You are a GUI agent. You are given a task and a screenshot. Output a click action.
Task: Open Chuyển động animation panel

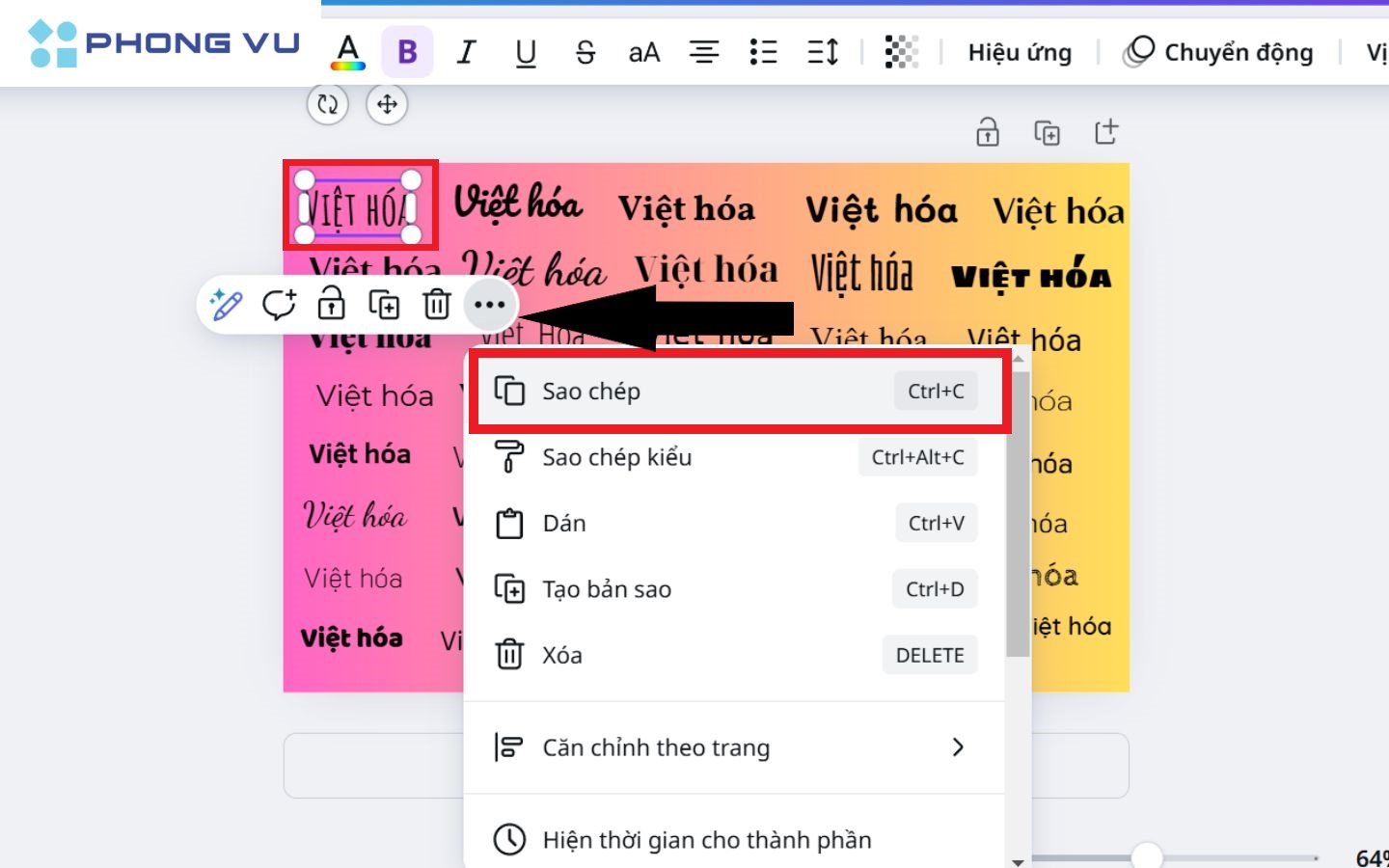point(1219,52)
